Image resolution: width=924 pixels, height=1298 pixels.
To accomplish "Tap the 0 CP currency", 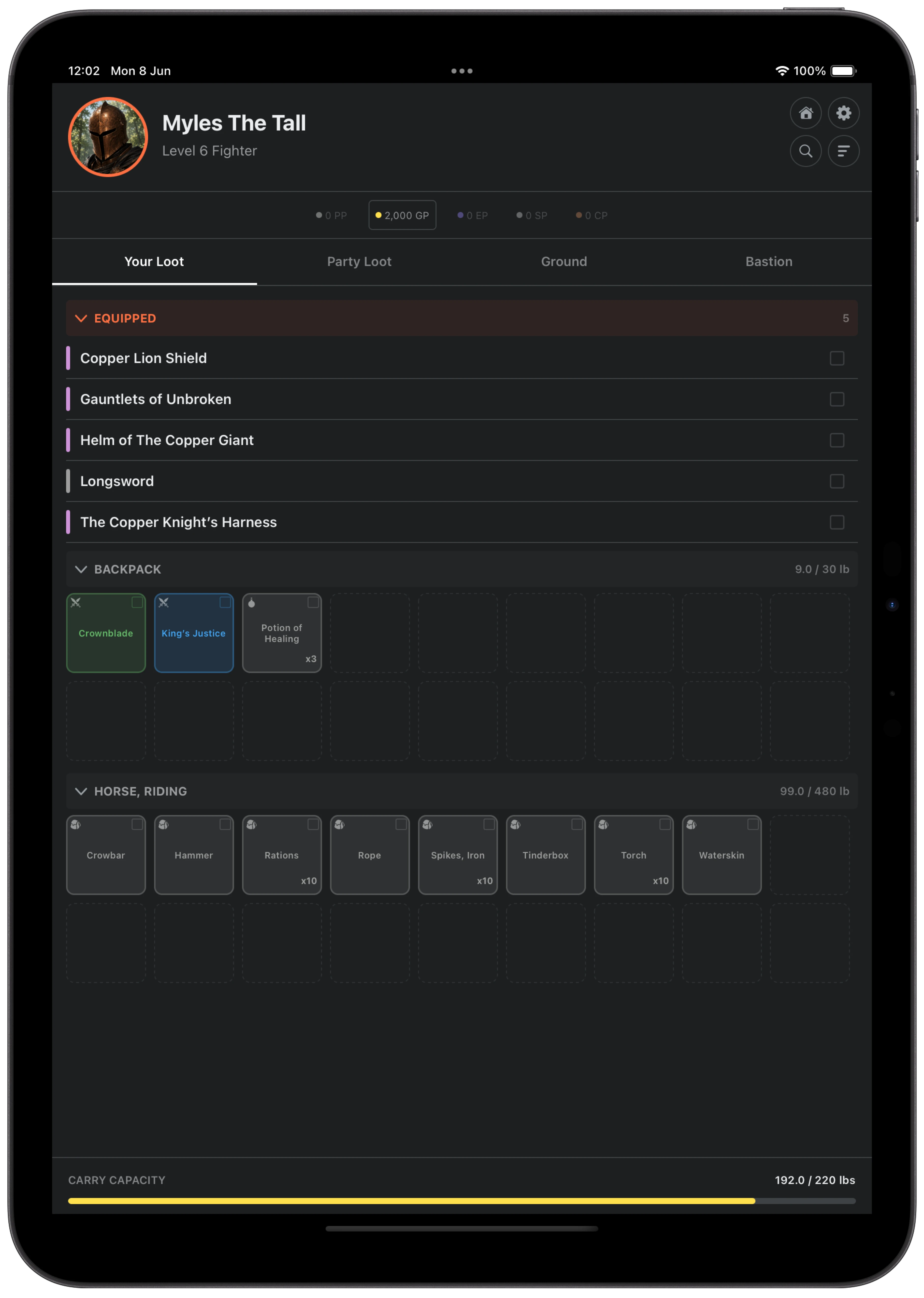I will click(x=591, y=216).
